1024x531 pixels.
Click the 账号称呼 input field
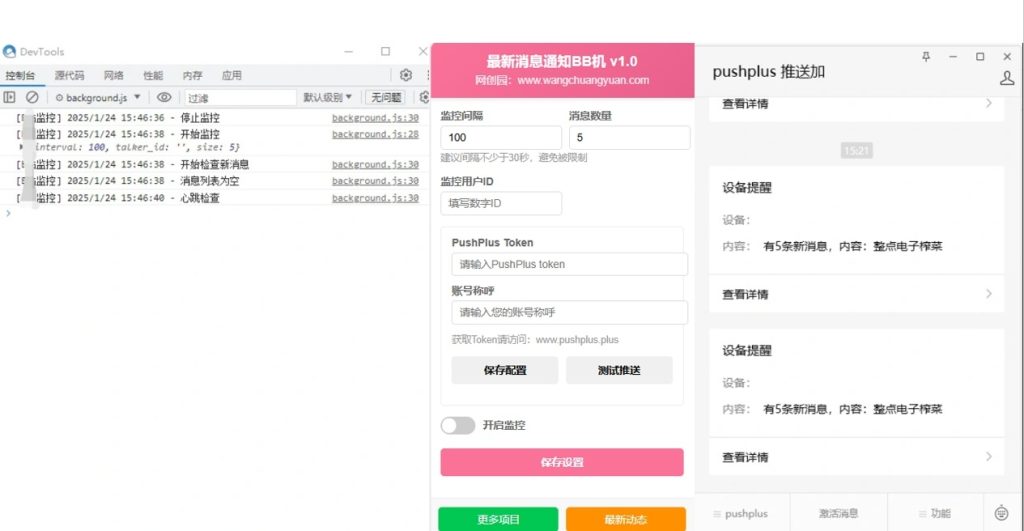[x=569, y=312]
